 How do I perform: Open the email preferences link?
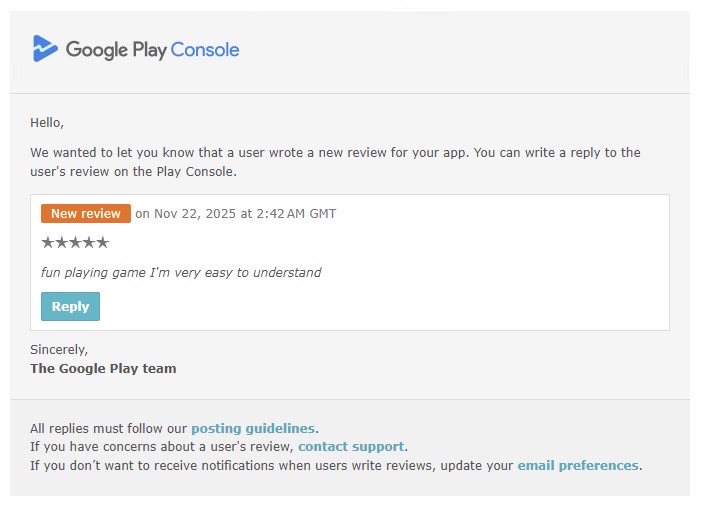[x=577, y=465]
